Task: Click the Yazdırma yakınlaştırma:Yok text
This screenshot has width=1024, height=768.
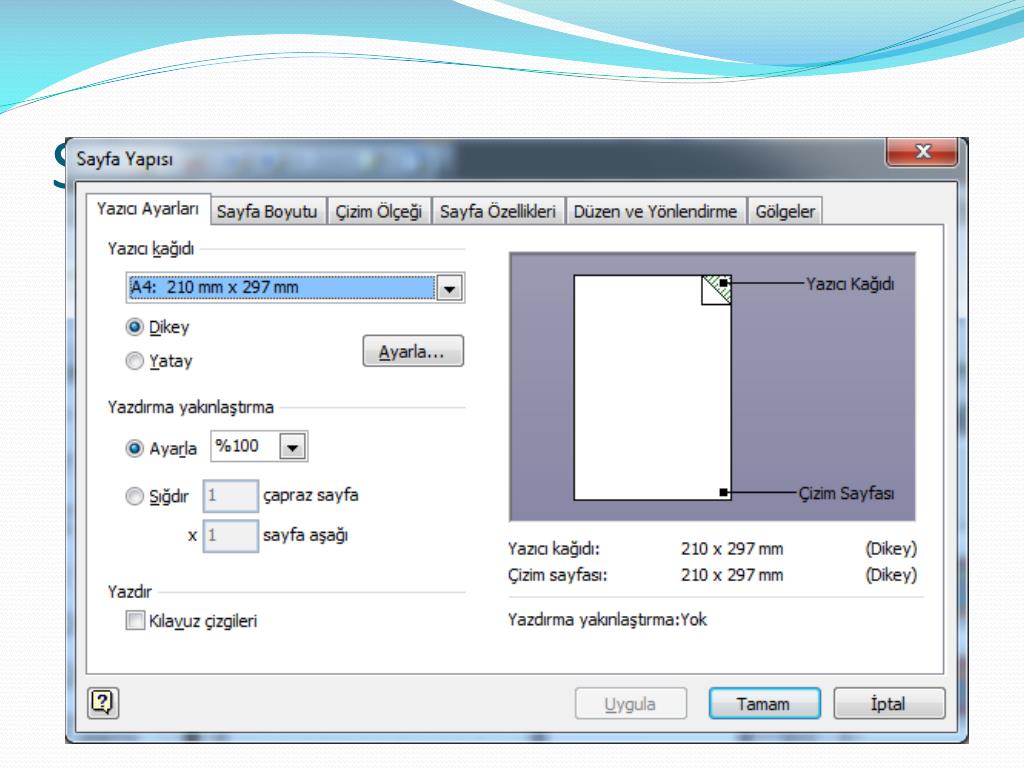Action: (x=607, y=619)
